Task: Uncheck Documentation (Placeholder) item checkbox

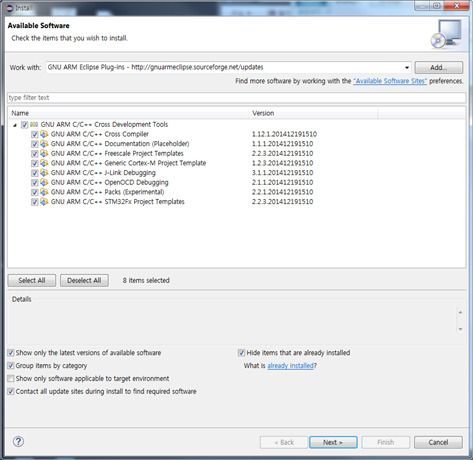Action: [34, 144]
